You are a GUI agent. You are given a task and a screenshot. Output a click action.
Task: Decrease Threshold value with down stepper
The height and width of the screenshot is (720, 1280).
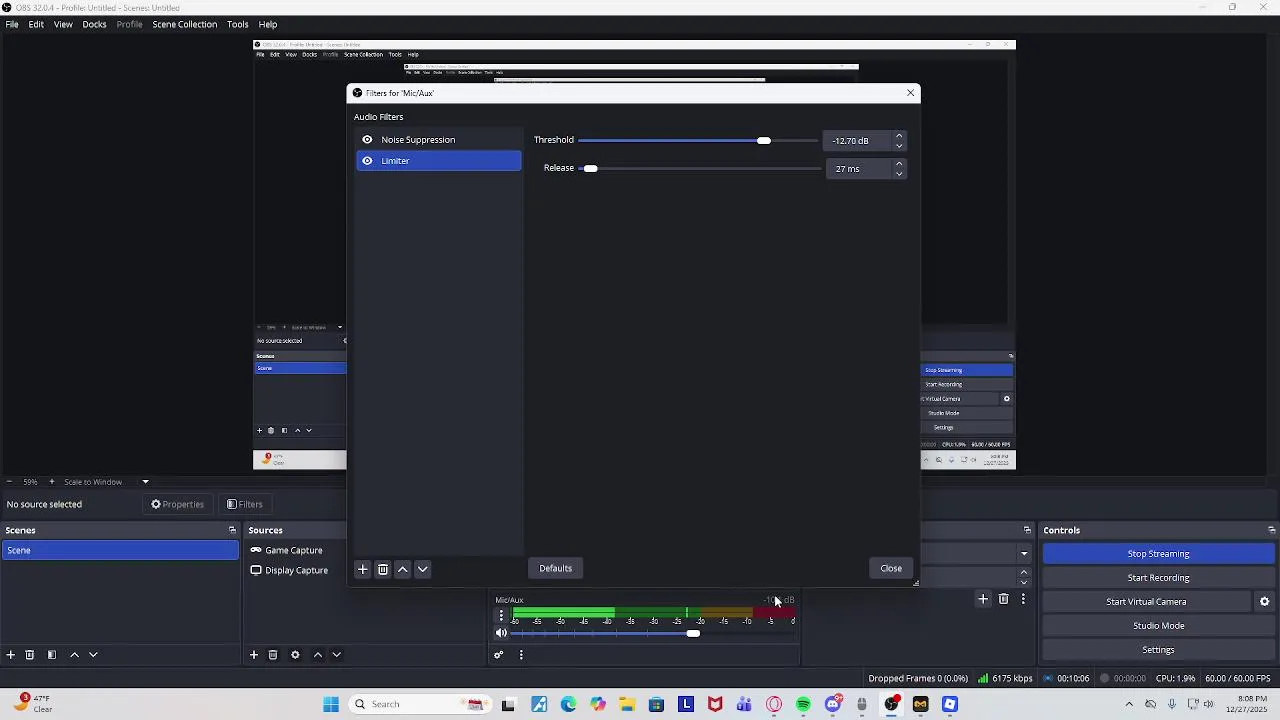pos(899,146)
